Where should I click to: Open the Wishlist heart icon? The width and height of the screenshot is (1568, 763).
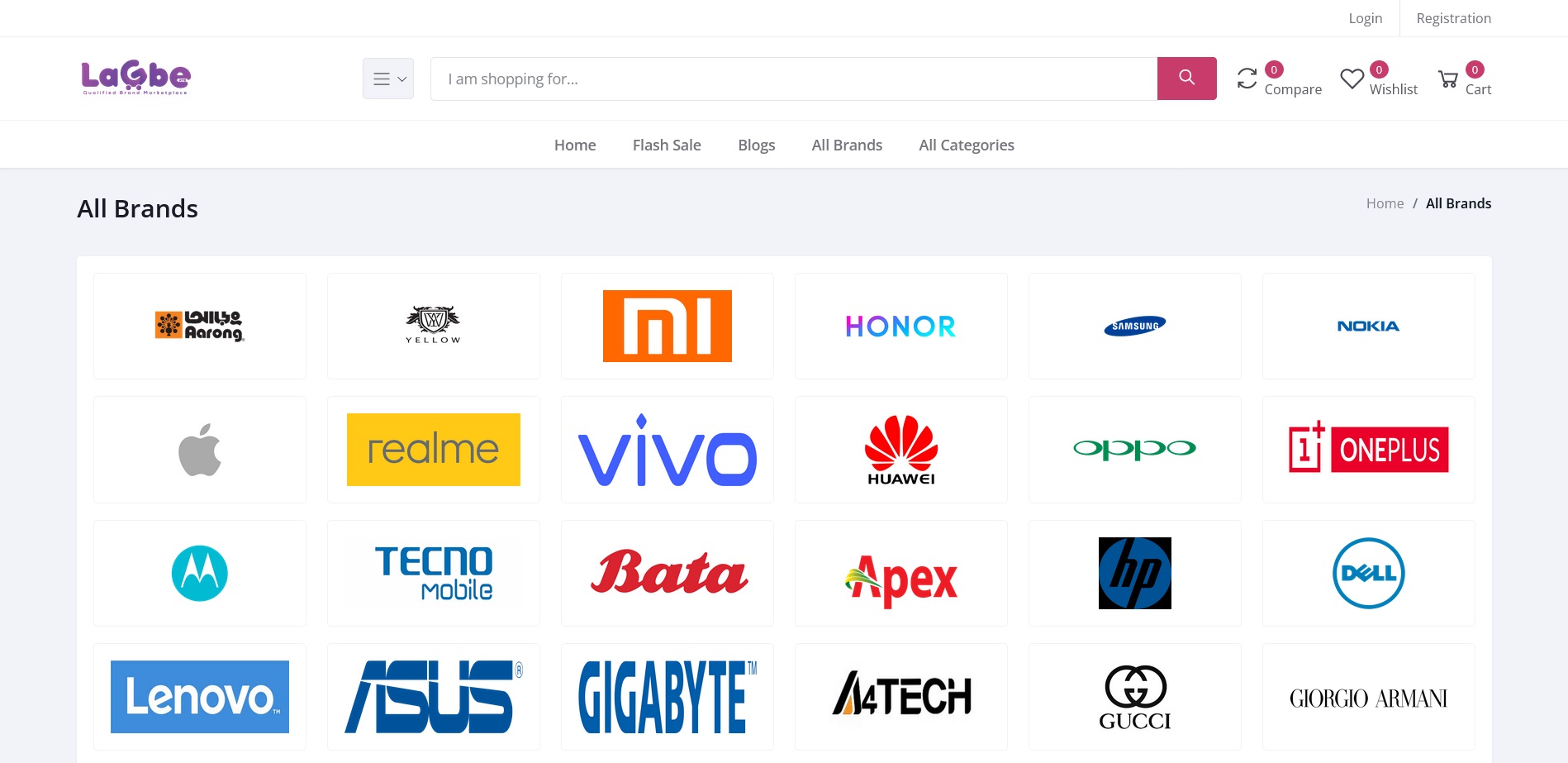(x=1352, y=79)
